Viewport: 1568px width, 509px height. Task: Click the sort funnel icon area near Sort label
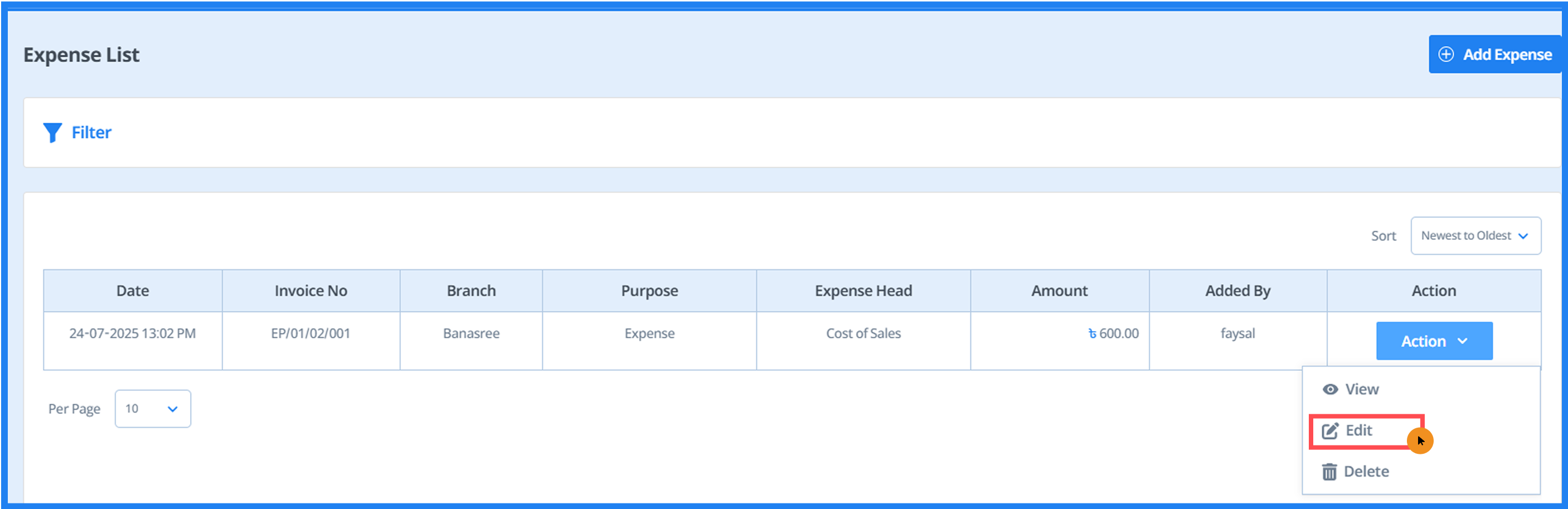coord(1383,236)
